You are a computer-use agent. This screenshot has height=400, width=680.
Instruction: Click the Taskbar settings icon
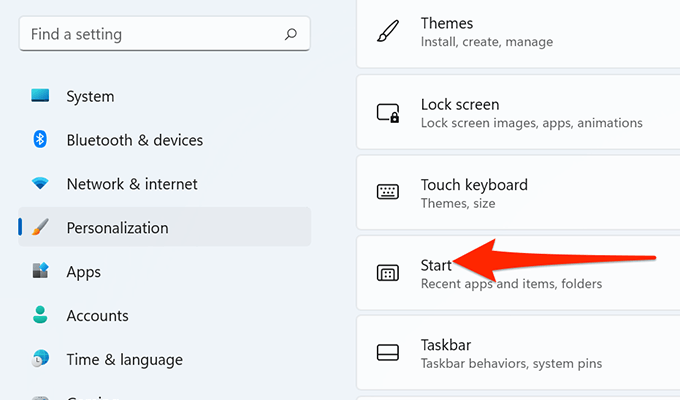388,353
